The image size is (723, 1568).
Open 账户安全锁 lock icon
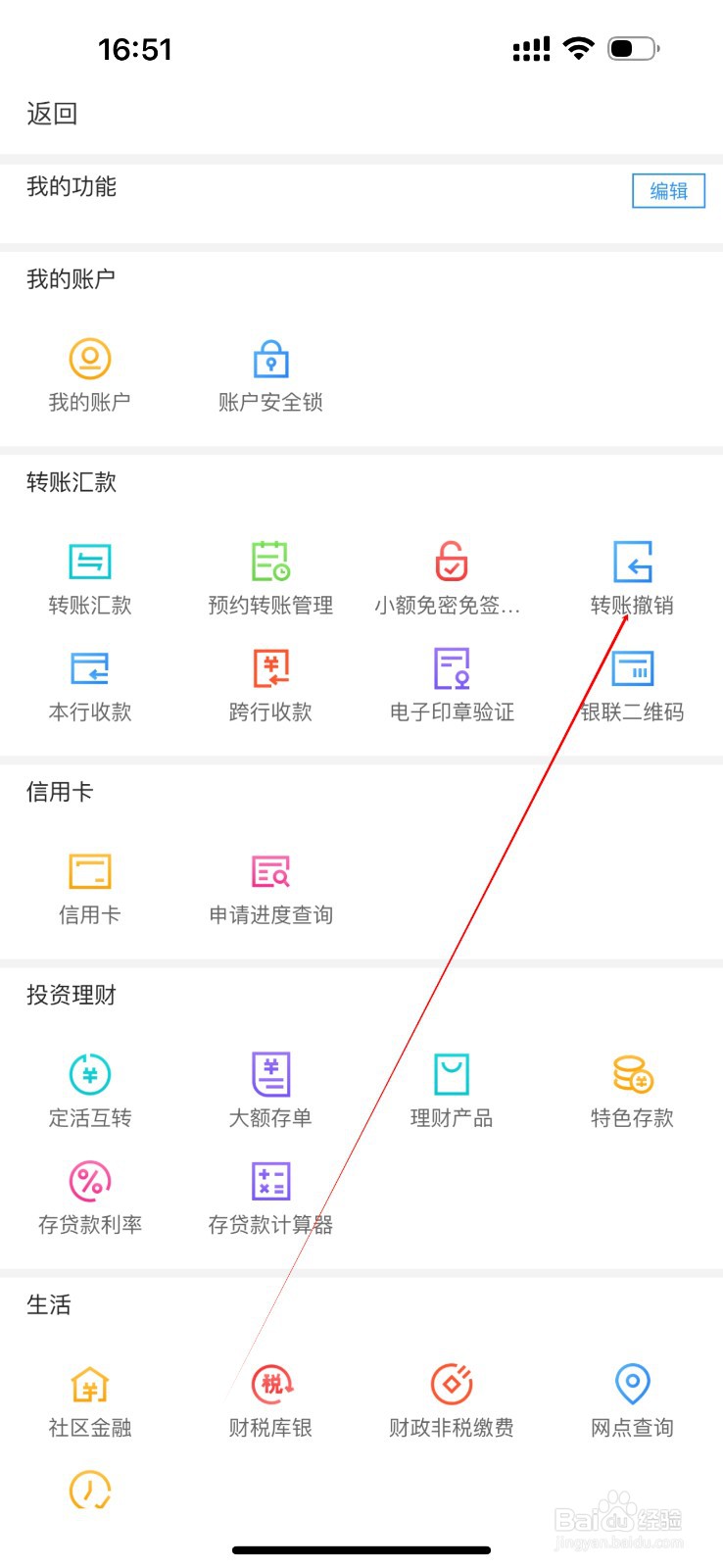271,359
